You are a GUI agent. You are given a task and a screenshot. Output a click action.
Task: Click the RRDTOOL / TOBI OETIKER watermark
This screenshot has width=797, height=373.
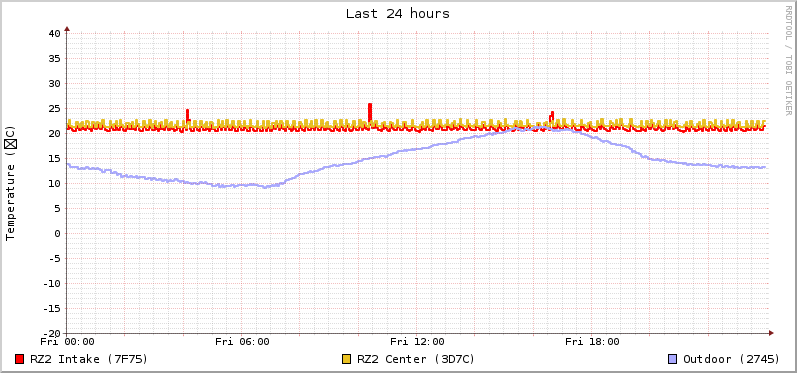click(788, 60)
